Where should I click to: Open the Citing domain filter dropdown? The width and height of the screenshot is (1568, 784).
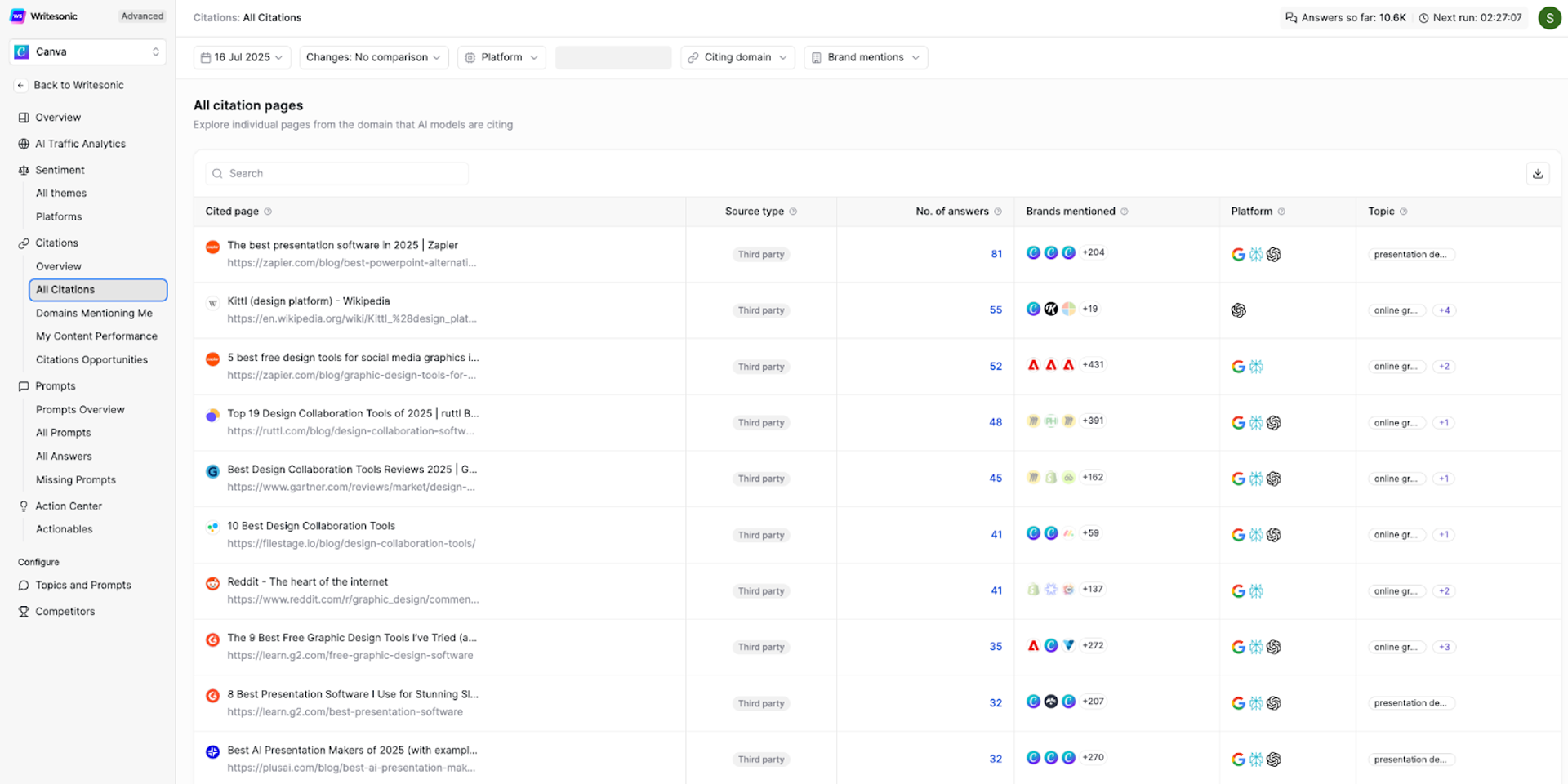(x=737, y=57)
